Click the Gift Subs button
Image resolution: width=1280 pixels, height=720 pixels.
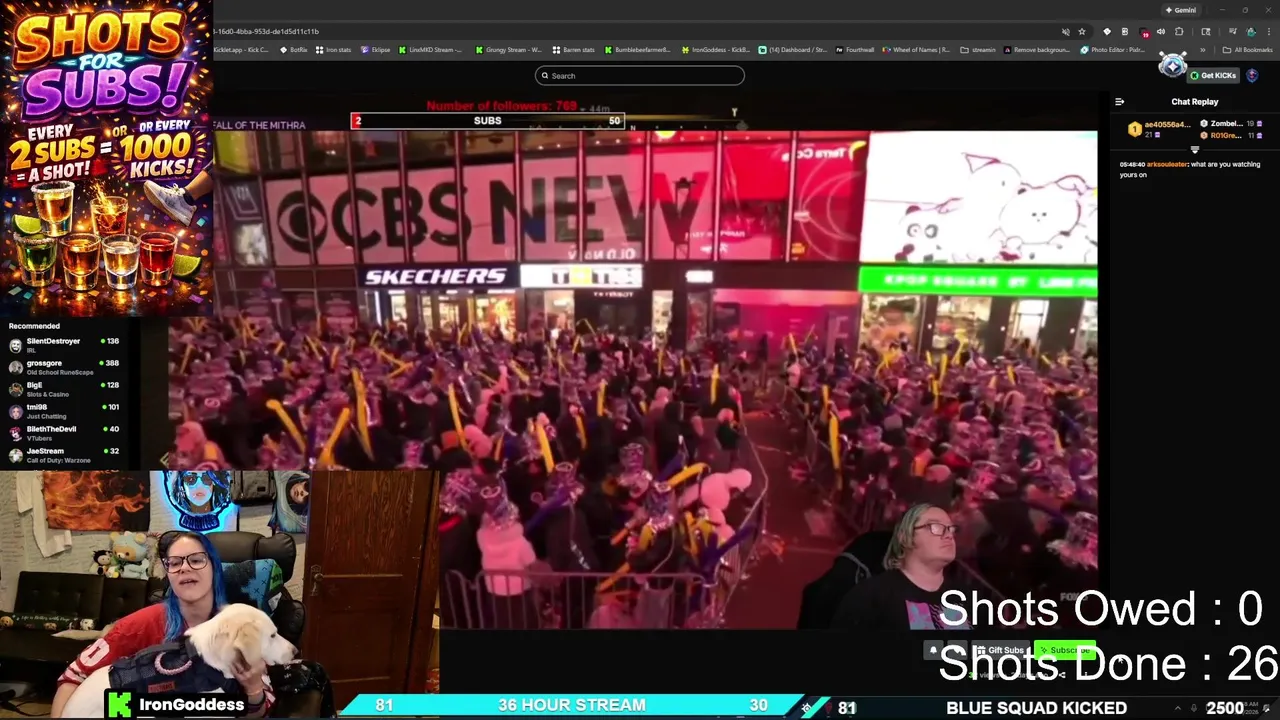pyautogui.click(x=1000, y=650)
